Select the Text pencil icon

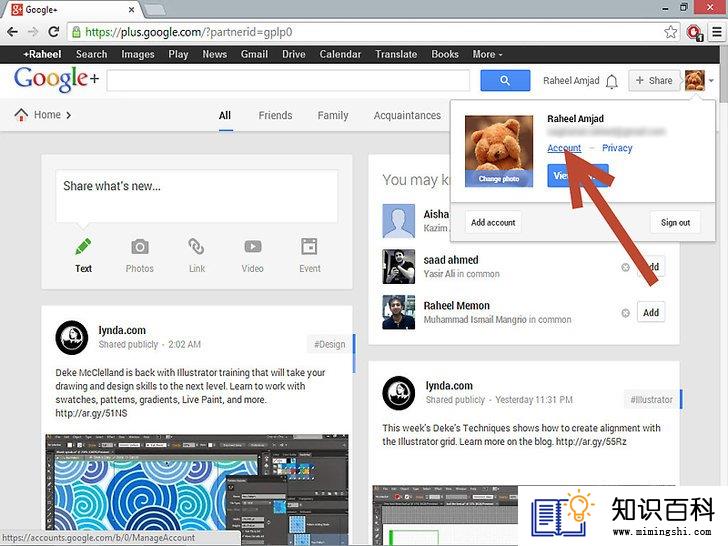[x=83, y=247]
